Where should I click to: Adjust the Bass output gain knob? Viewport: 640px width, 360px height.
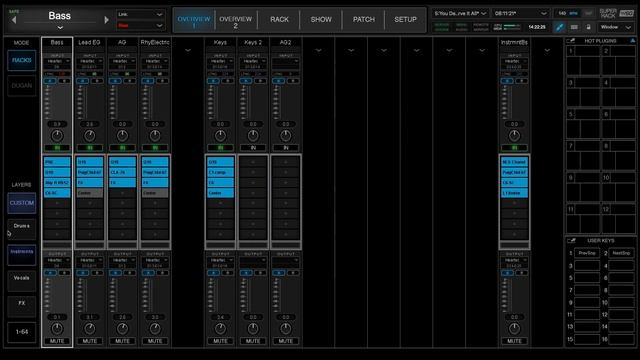(57, 329)
